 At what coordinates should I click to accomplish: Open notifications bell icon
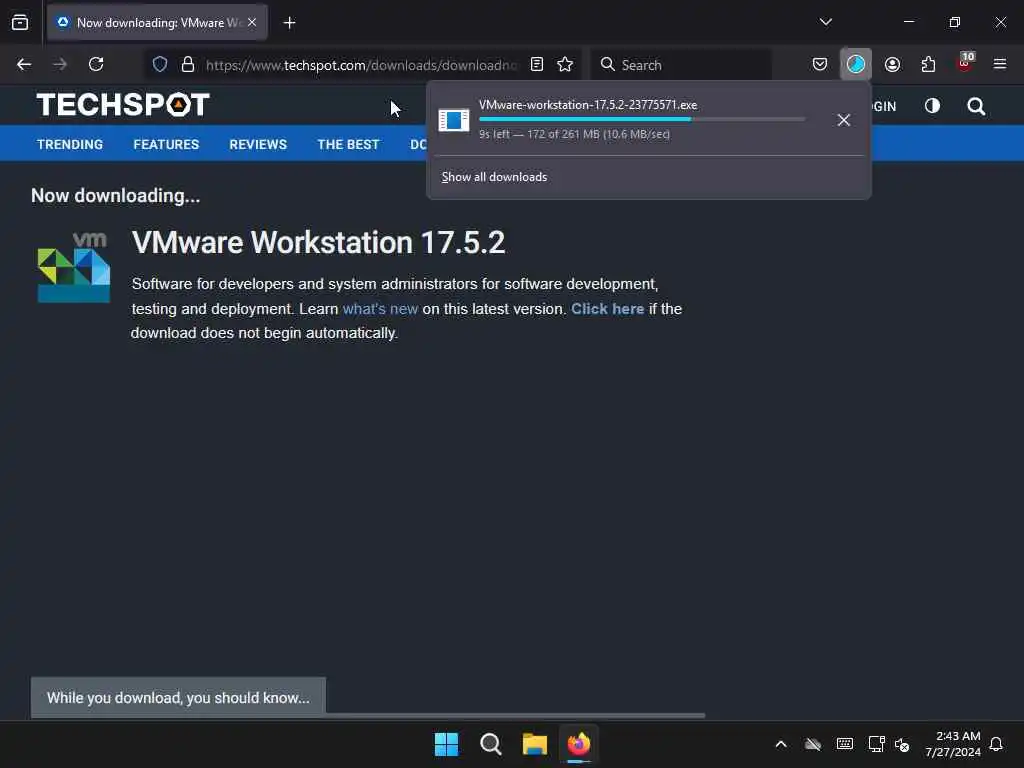click(x=996, y=744)
